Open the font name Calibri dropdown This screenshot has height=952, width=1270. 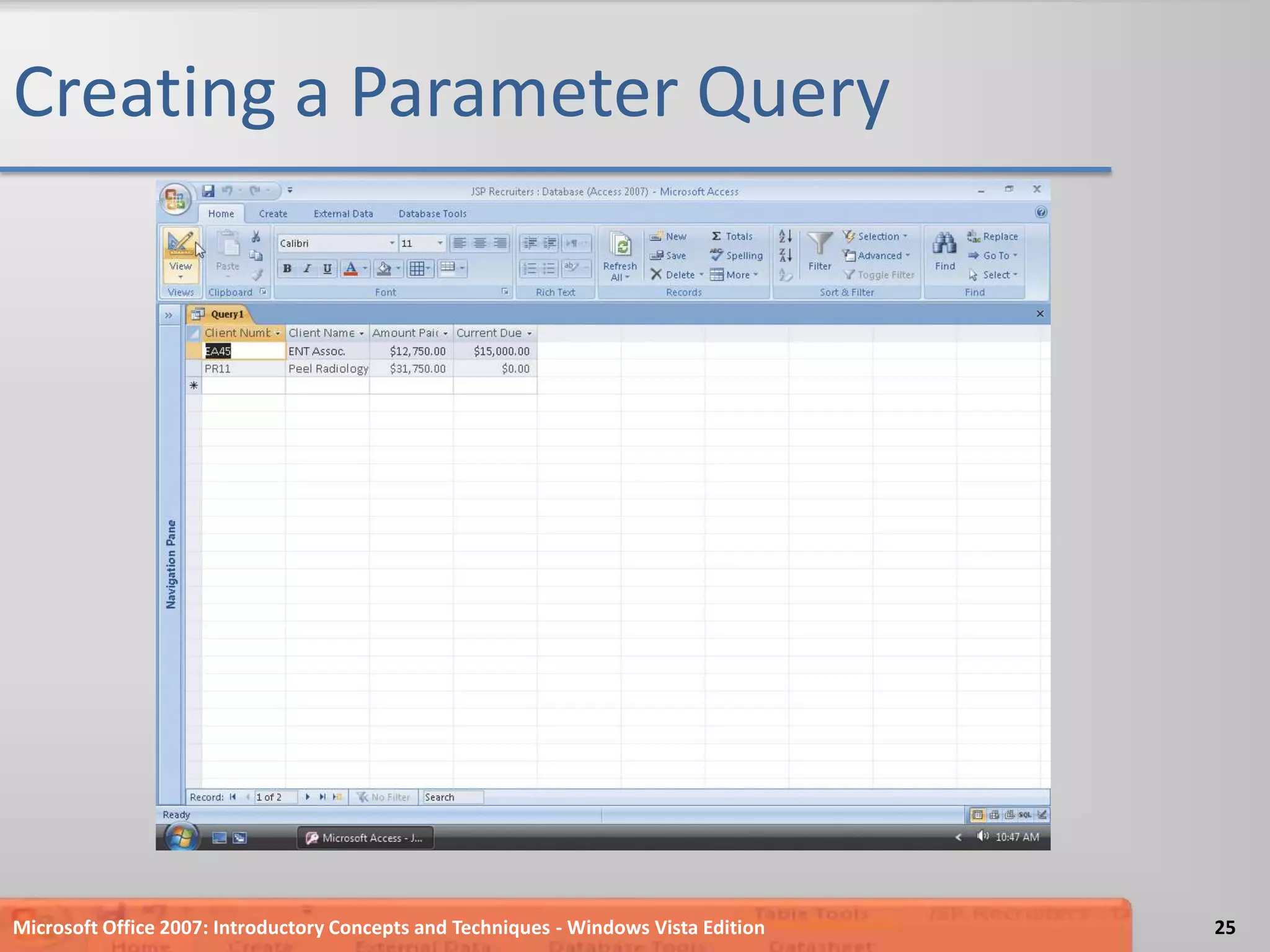coord(391,243)
